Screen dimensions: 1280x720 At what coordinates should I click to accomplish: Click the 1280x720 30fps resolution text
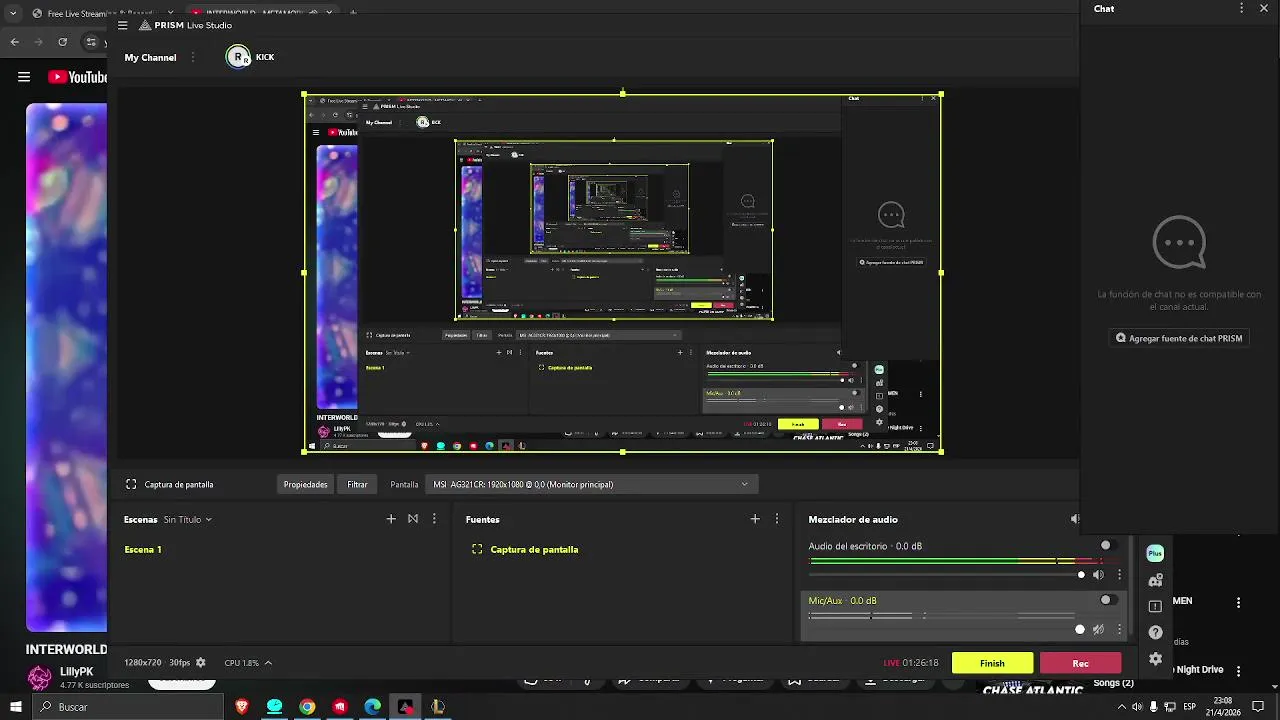[x=157, y=663]
